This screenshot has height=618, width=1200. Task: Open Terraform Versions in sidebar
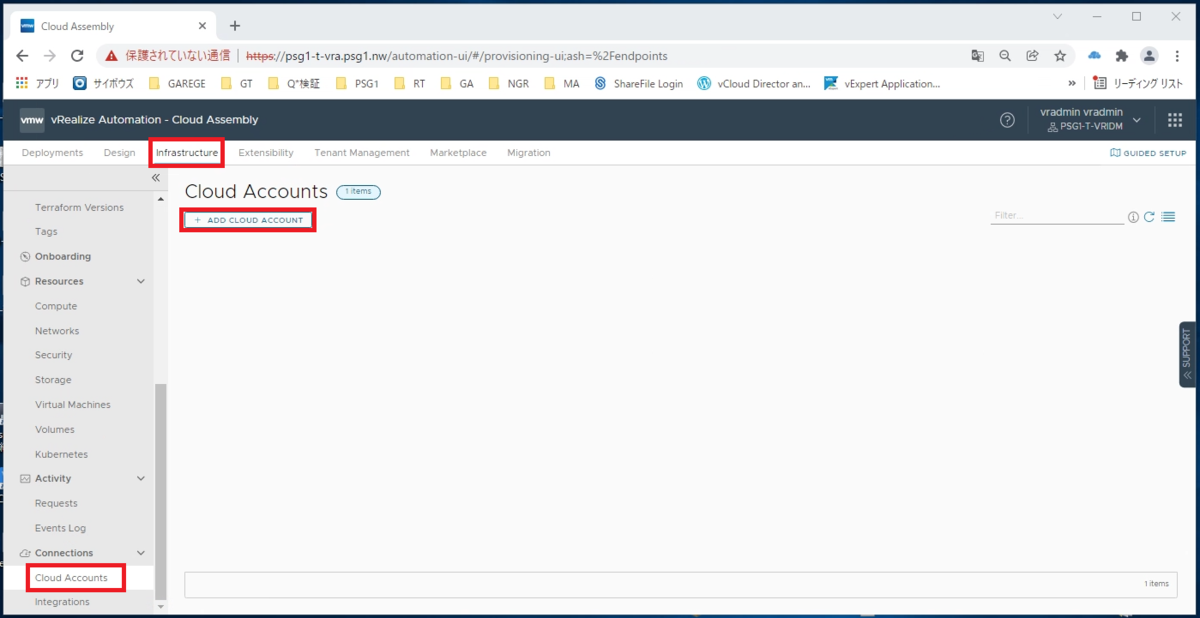[79, 208]
